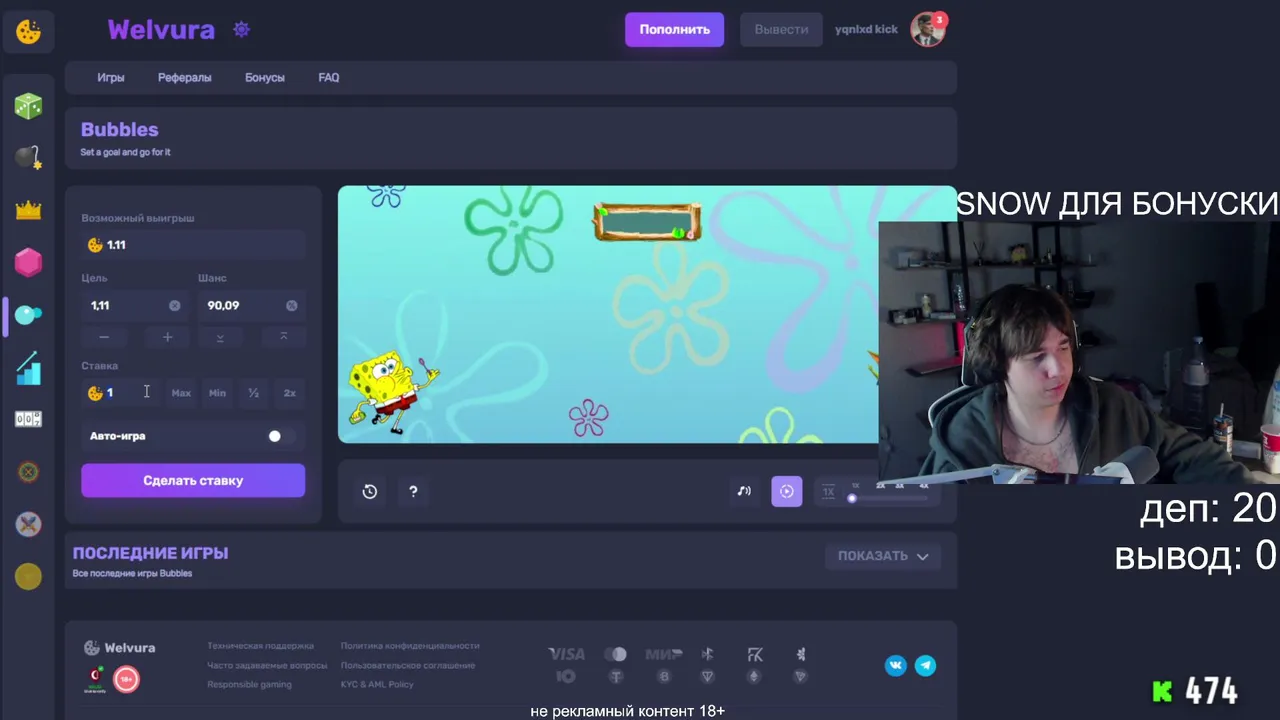
Task: Open the slot counter game icon
Action: 28,419
